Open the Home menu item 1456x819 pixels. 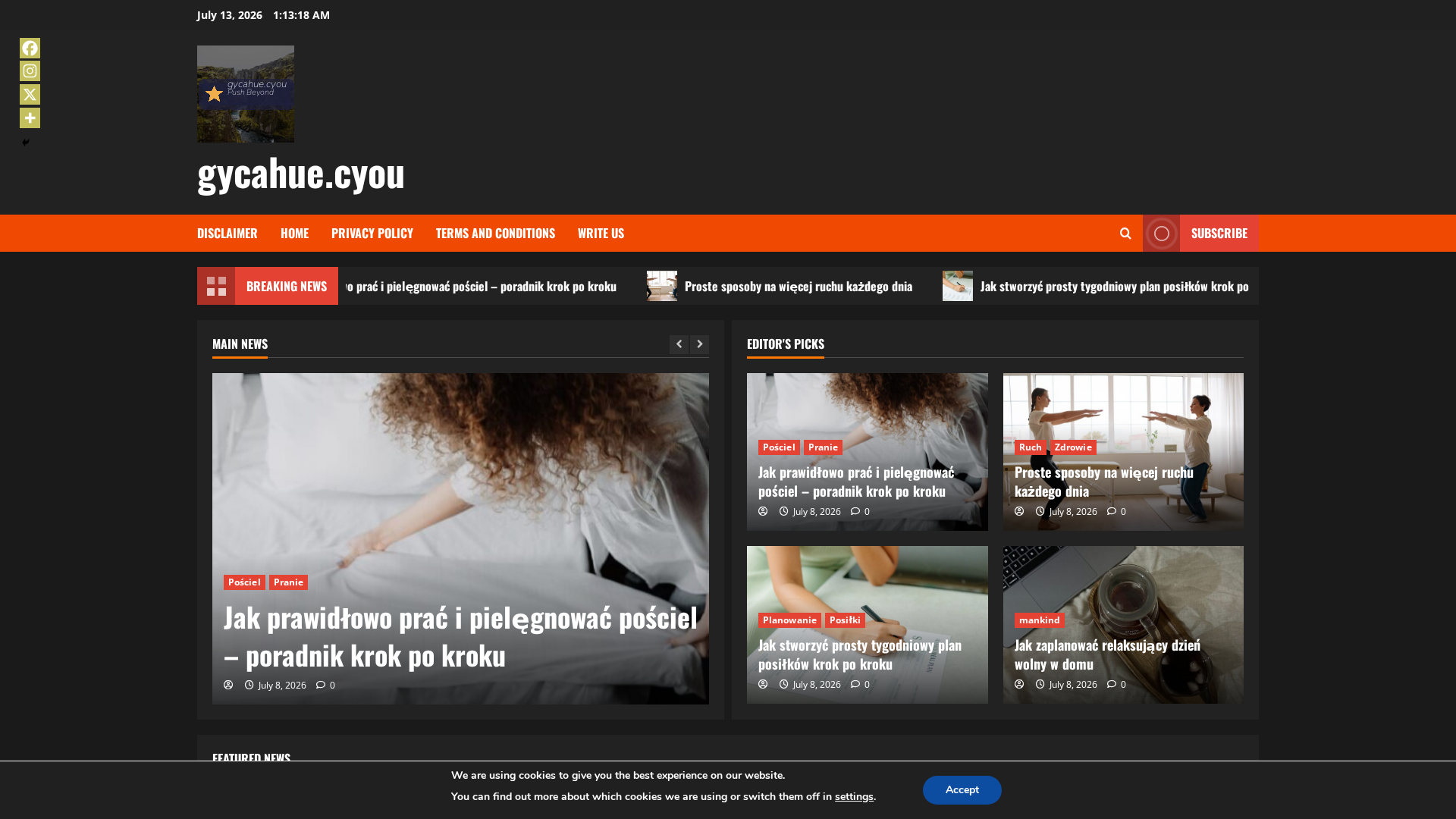[x=294, y=233]
